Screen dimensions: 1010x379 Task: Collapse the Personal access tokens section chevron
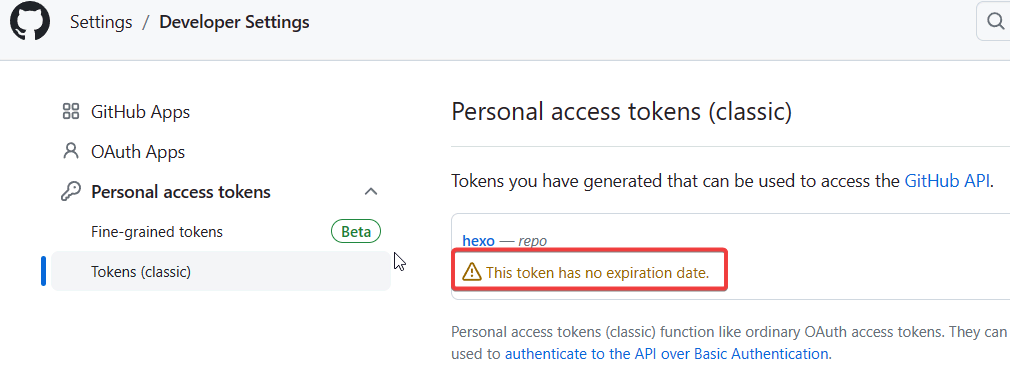(x=371, y=191)
